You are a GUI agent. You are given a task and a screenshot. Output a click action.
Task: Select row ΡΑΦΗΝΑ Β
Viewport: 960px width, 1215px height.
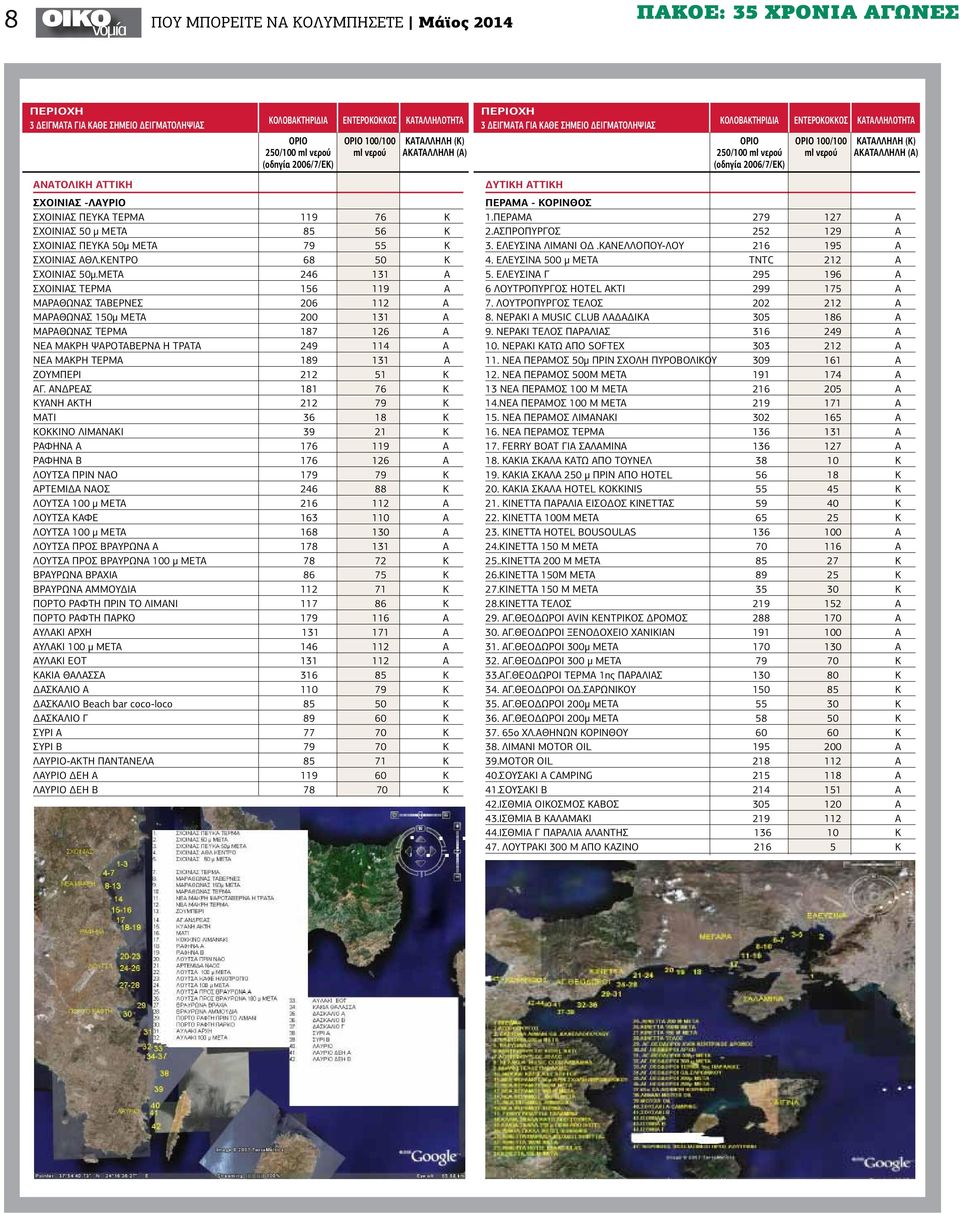point(249,460)
